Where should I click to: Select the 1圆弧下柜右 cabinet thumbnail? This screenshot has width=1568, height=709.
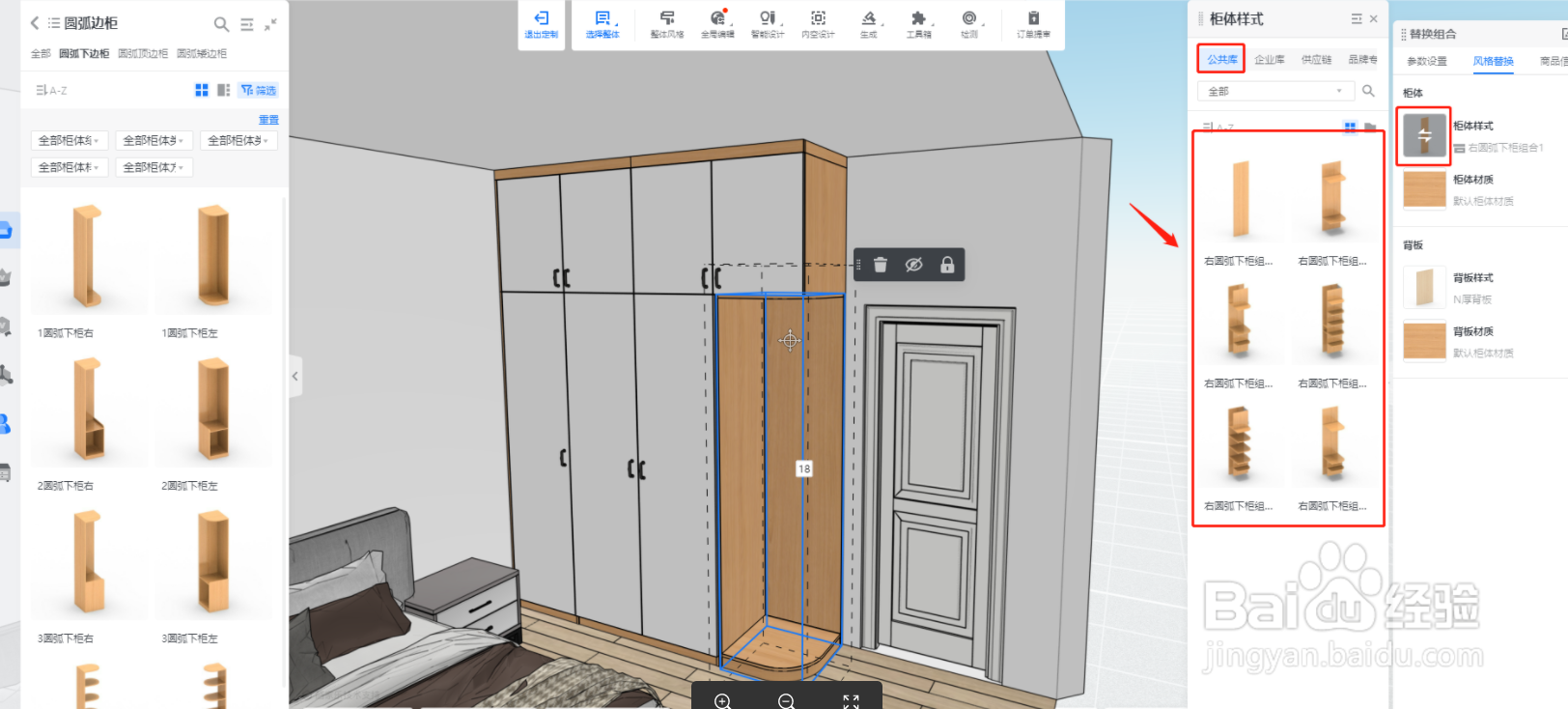[88, 257]
